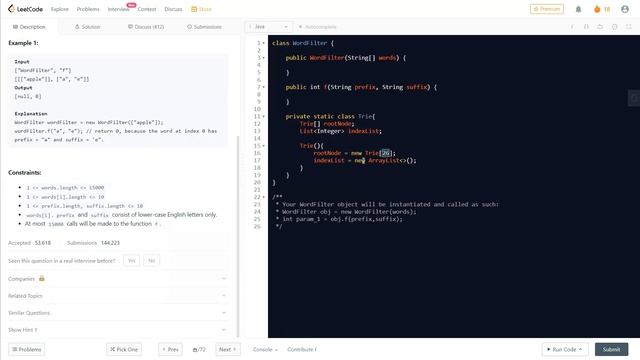Expand the Similar Questions section
Viewport: 640px width, 360px height.
pyautogui.click(x=117, y=313)
